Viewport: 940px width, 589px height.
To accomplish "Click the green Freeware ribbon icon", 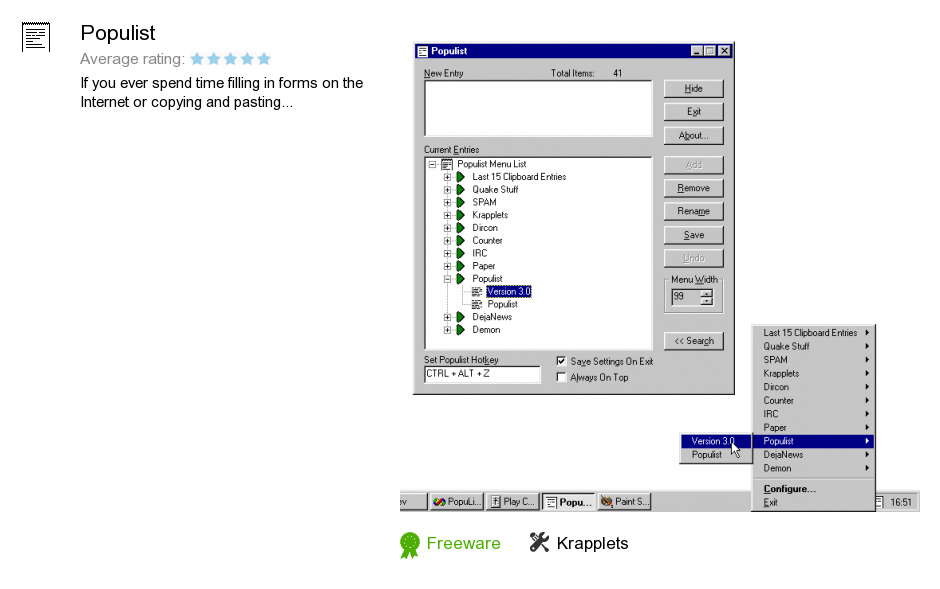I will coord(409,545).
